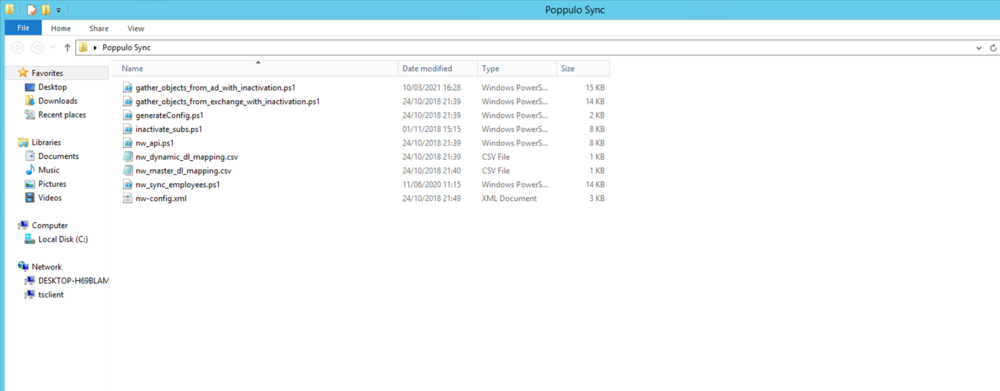
Task: Switch to the View ribbon tab
Action: (x=136, y=28)
